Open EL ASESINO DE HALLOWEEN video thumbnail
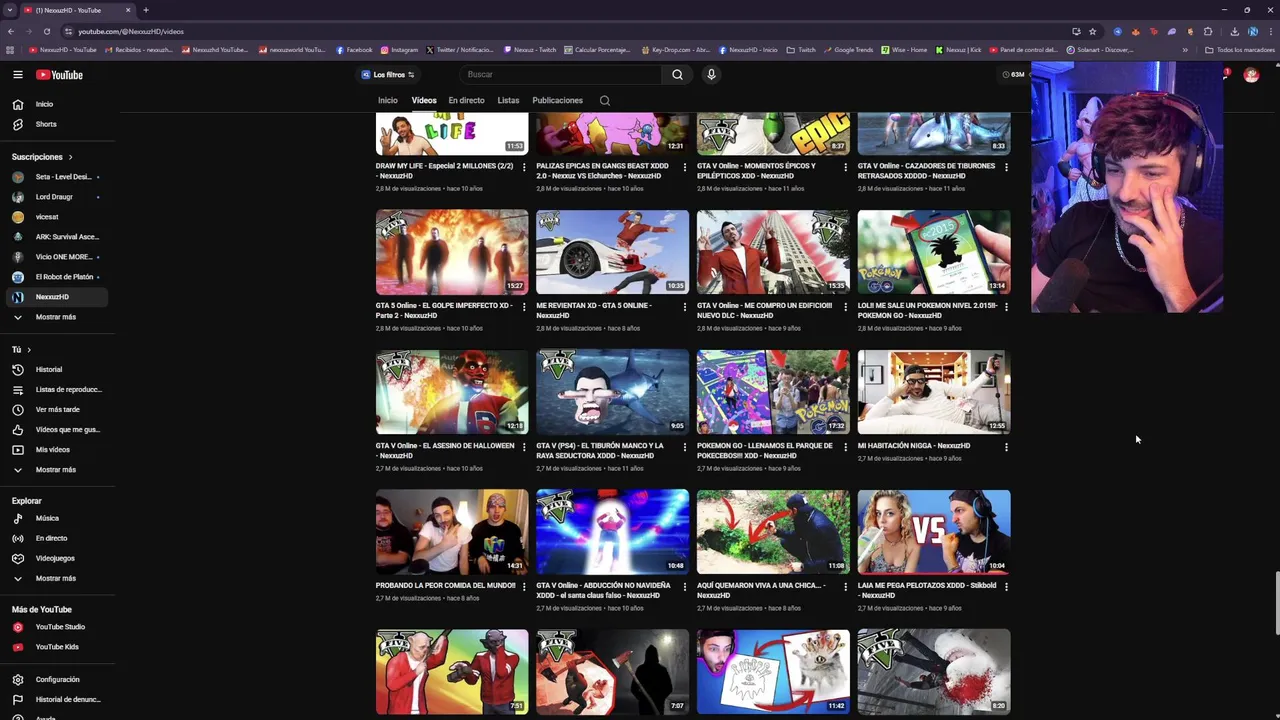1280x720 pixels. [452, 392]
